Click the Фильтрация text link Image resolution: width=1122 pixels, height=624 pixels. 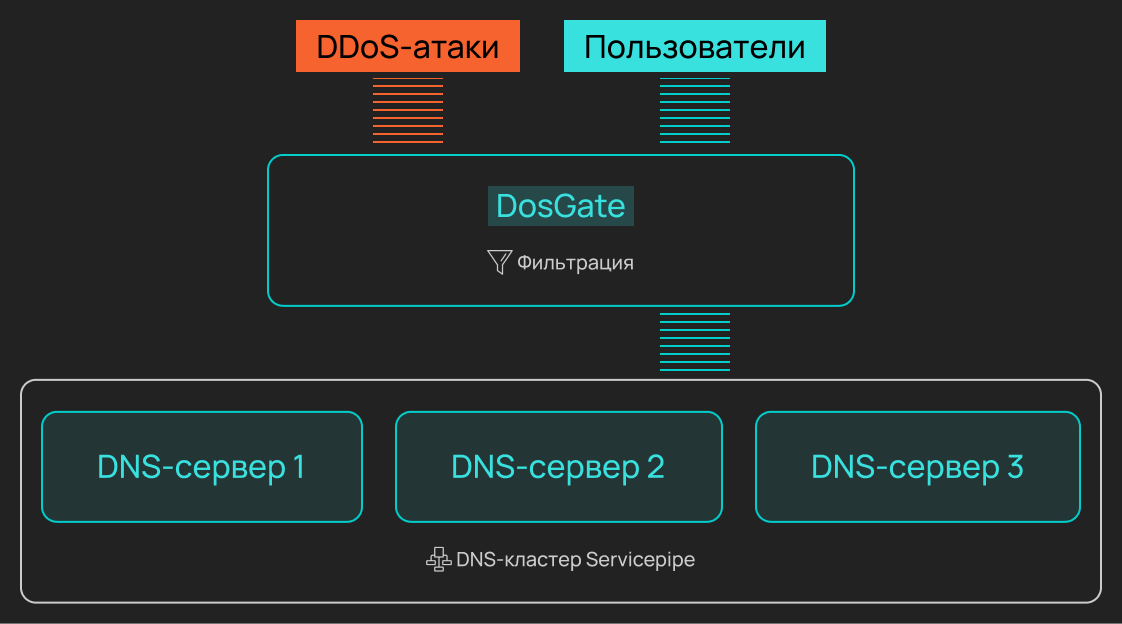click(574, 262)
